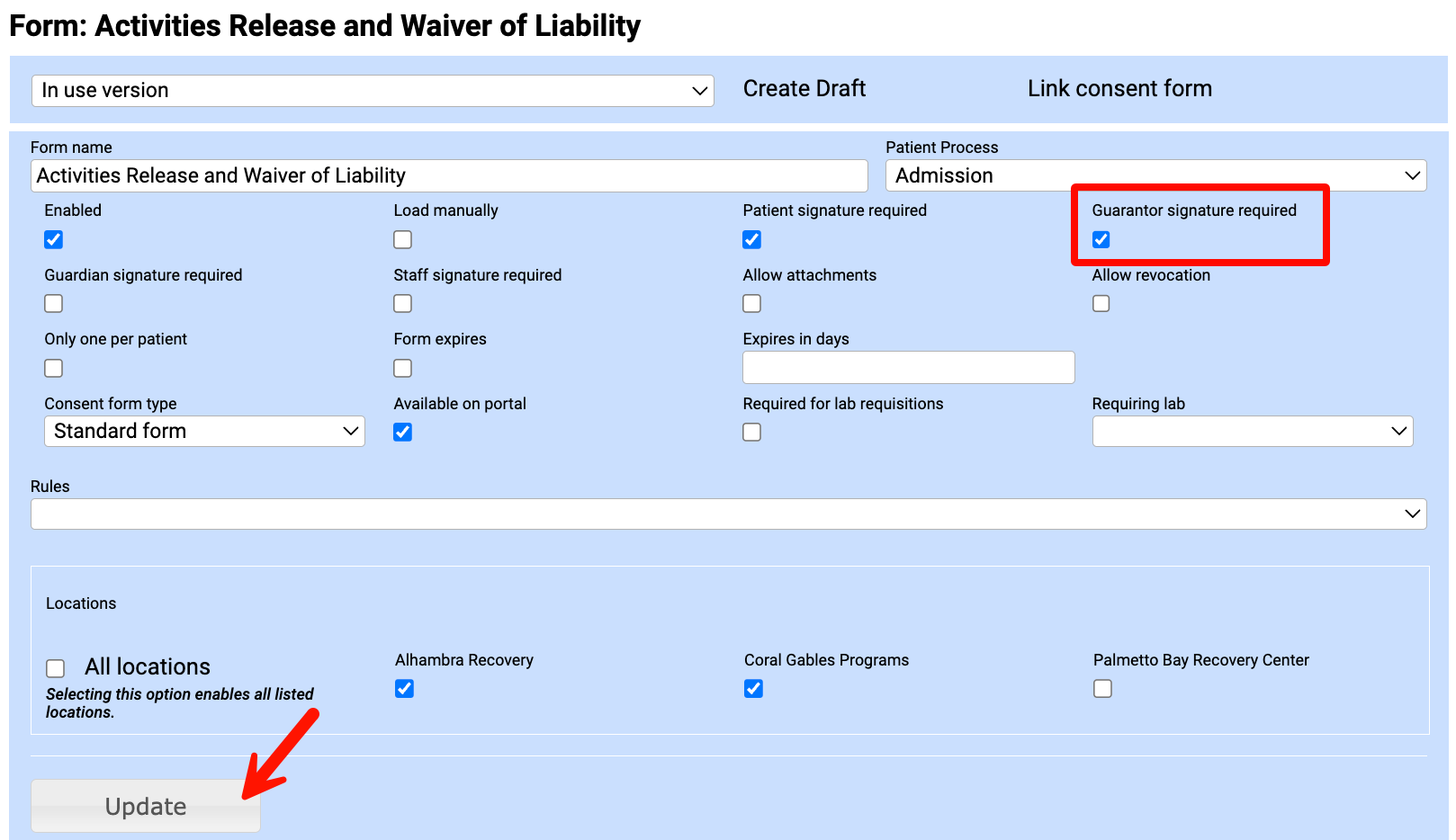
Task: Enable Allow revocation checkbox
Action: pyautogui.click(x=1101, y=304)
